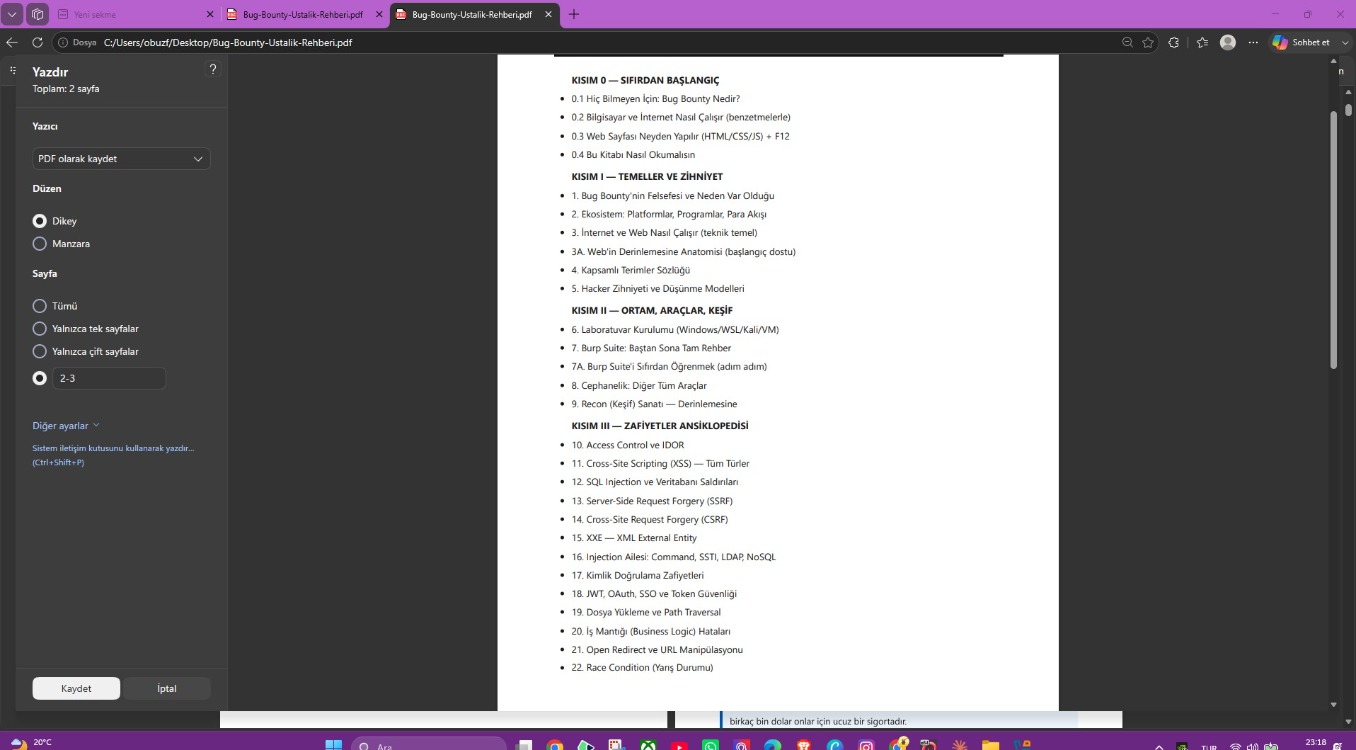Select Manzara landscape orientation
1356x750 pixels.
coord(40,244)
